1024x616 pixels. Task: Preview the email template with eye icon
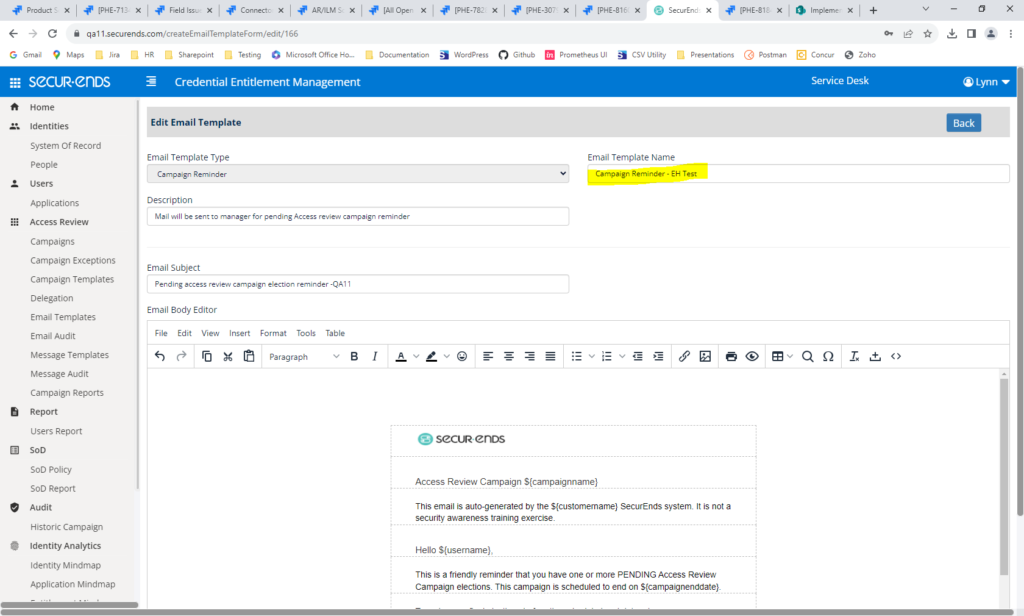[752, 356]
